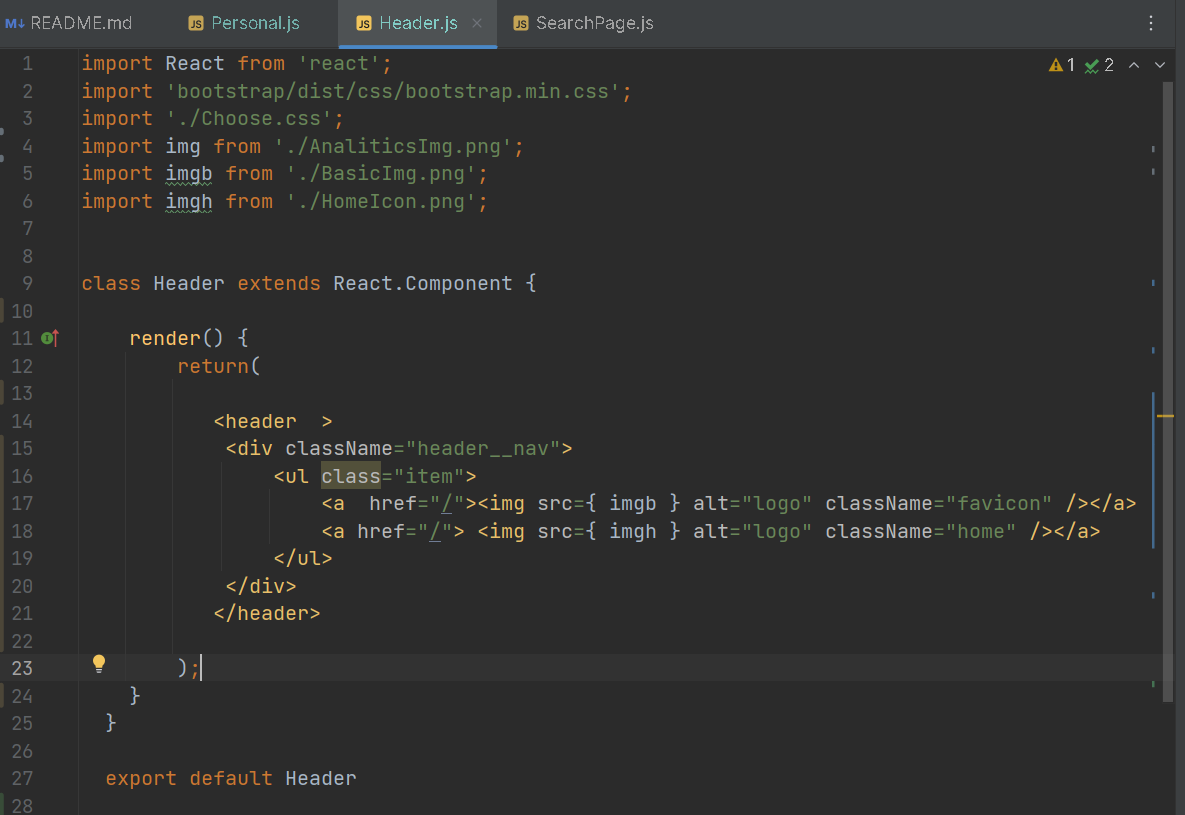Click 'bootstrap/dist/css/bootstrap.min.css' import path
This screenshot has height=815, width=1185.
pos(393,91)
